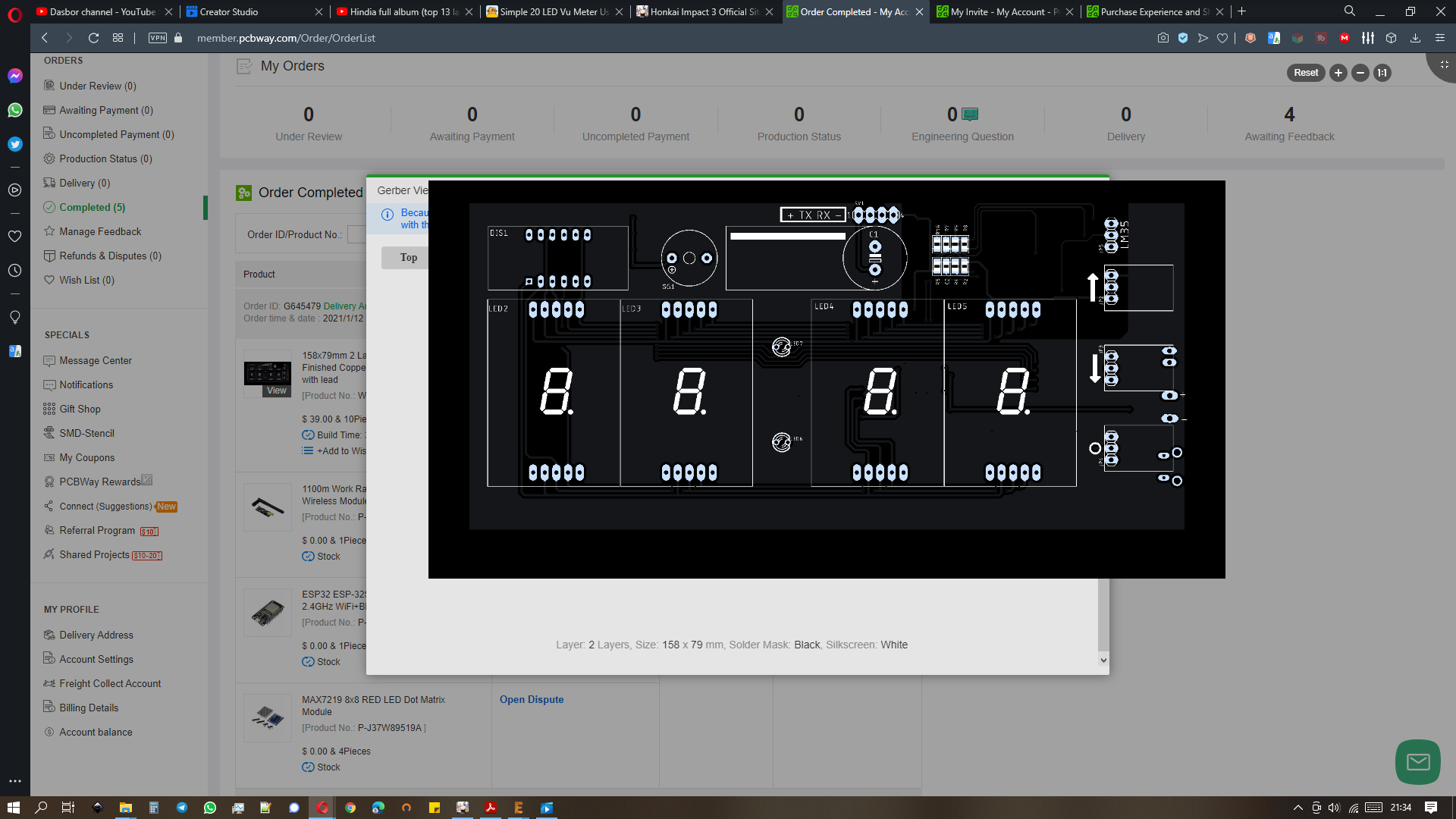Open Referral Program page

click(x=97, y=530)
